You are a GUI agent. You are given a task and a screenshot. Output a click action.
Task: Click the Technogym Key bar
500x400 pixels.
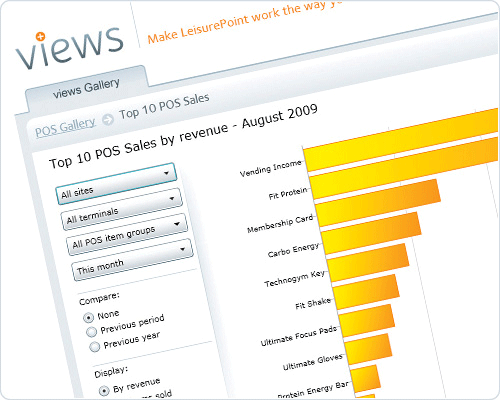pos(368,263)
